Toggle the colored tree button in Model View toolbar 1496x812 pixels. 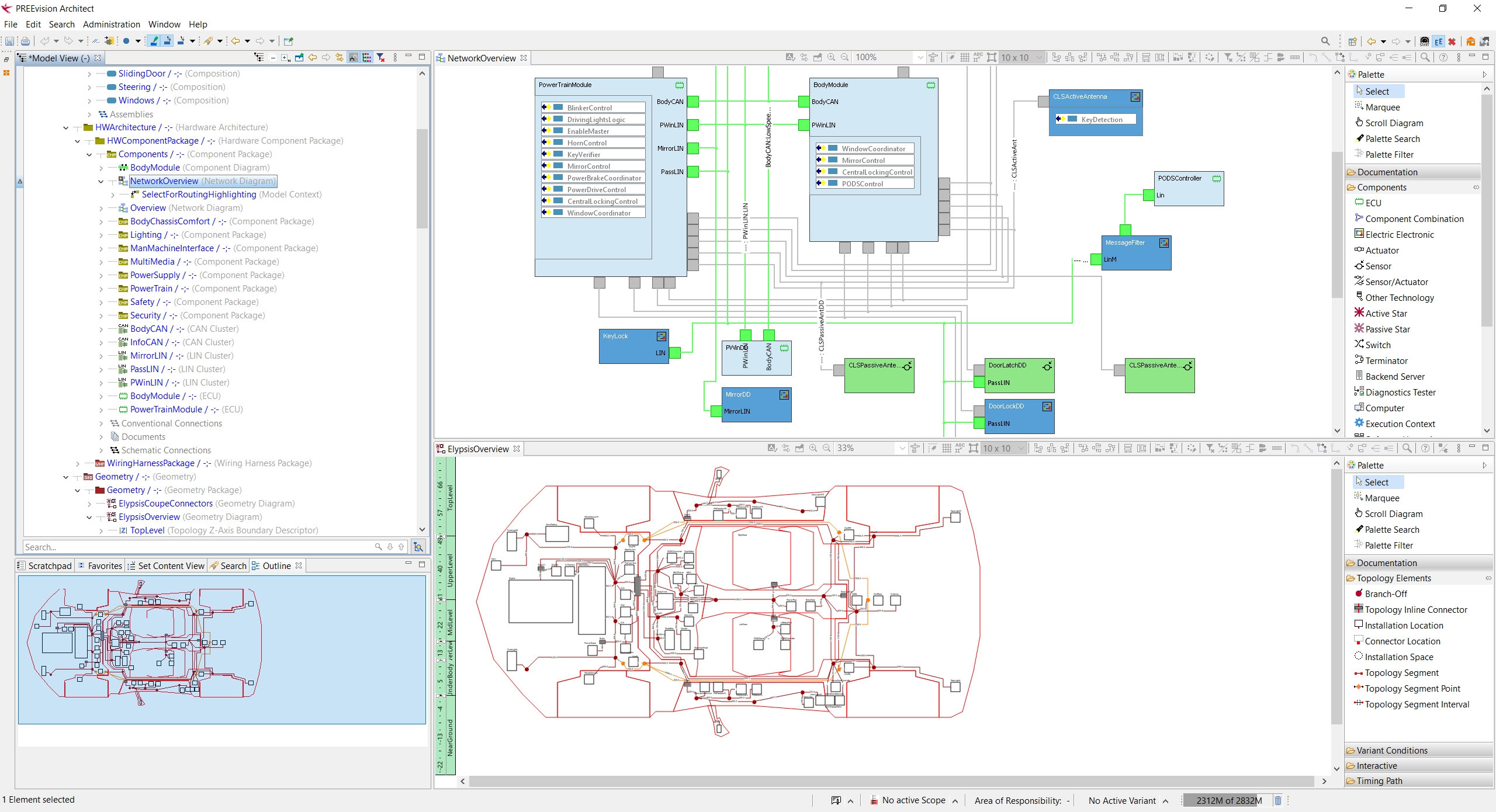pos(366,57)
